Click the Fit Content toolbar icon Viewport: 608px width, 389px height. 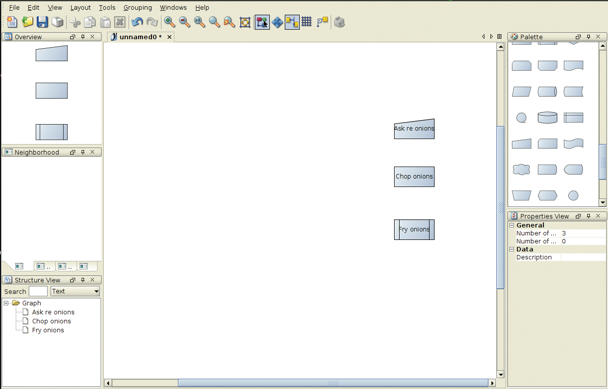(245, 22)
